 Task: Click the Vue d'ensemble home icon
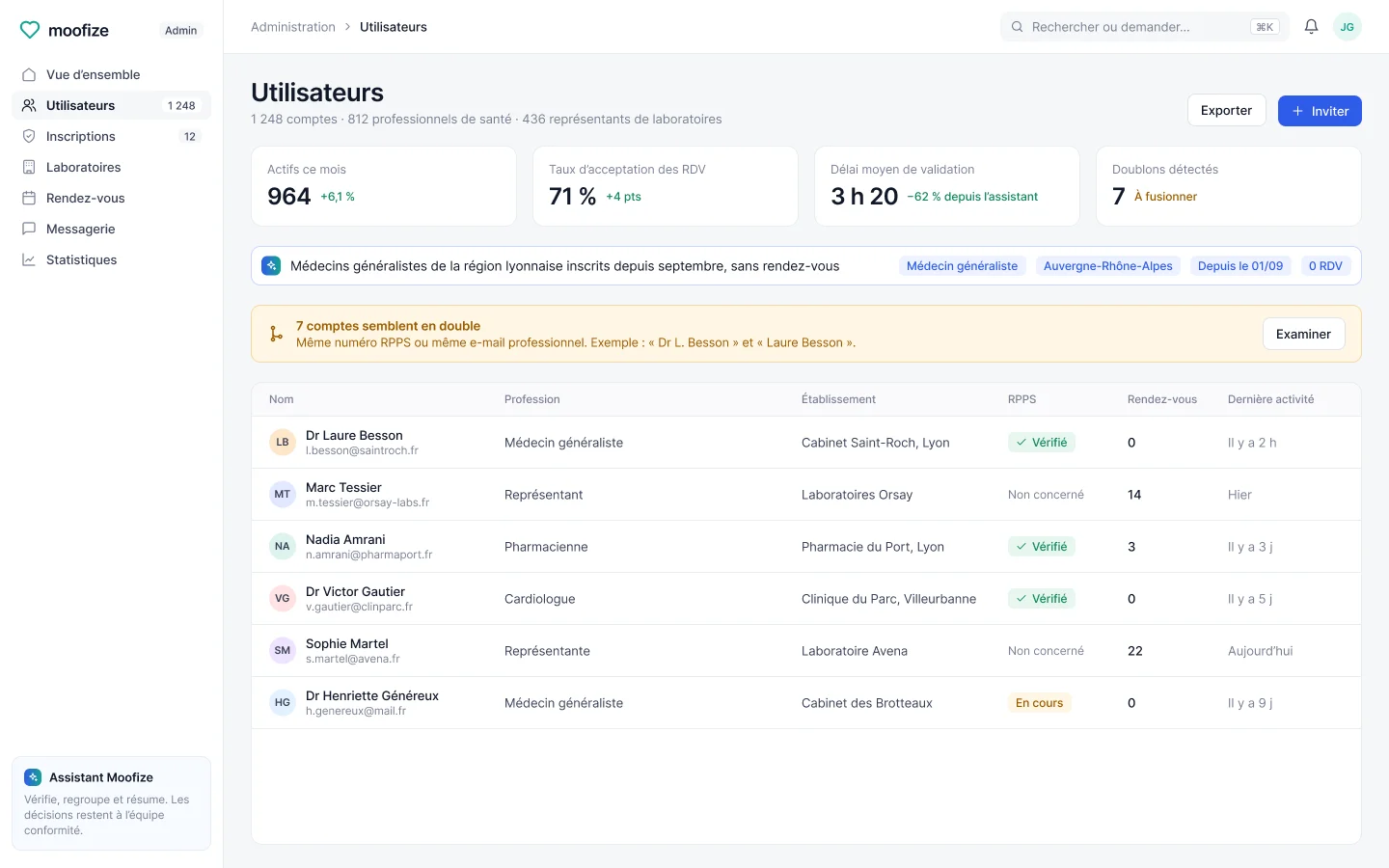click(29, 74)
